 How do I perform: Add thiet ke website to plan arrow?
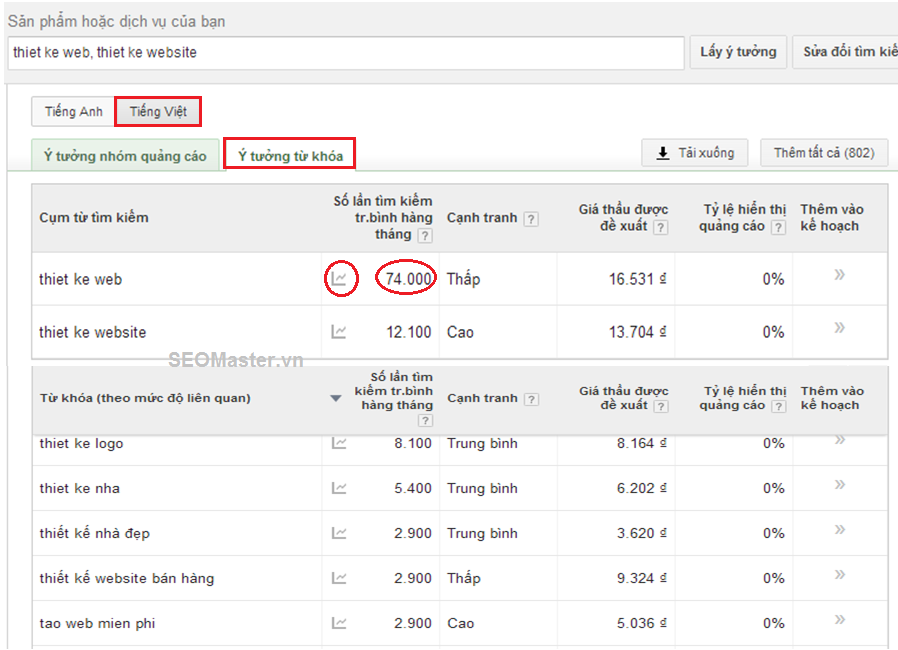[840, 328]
